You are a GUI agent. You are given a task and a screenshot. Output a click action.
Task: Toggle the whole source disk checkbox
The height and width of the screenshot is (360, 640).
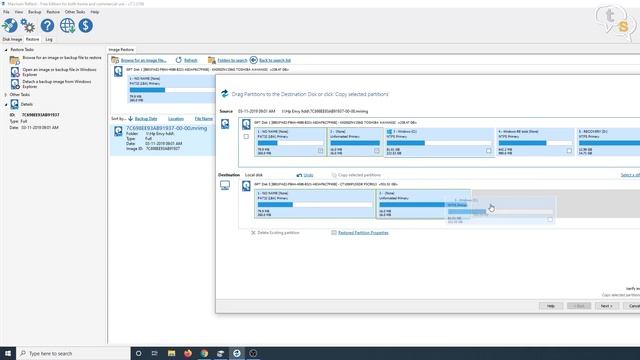(246, 136)
